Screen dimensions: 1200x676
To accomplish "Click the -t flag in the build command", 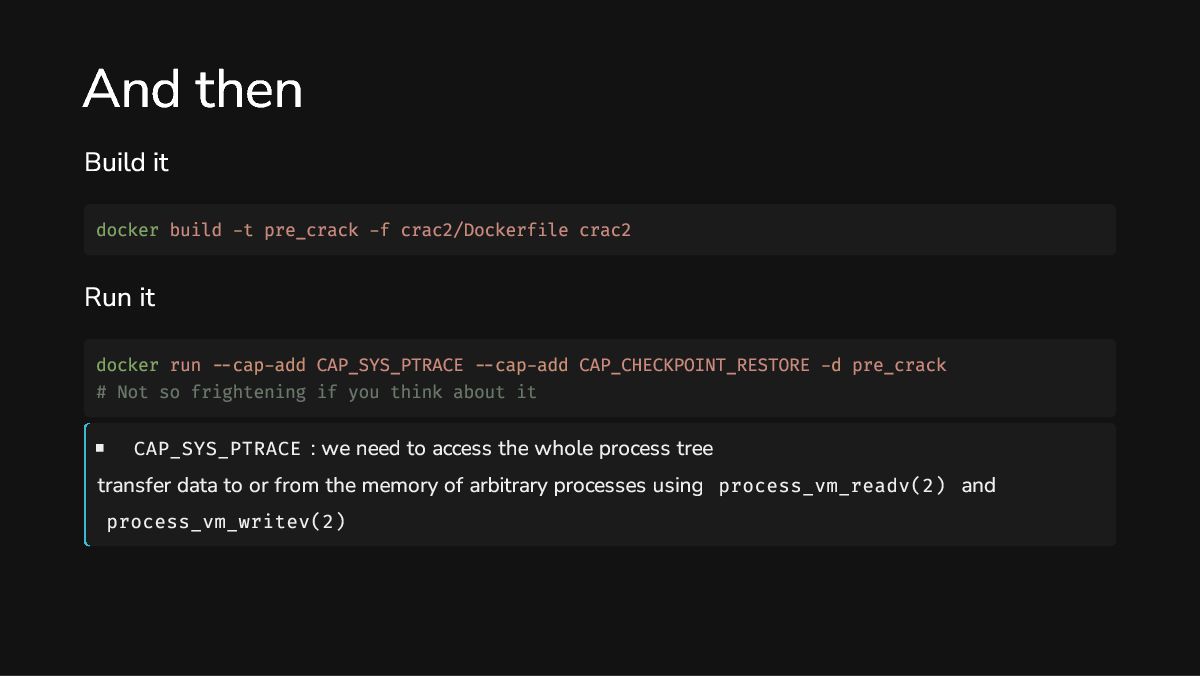I will (243, 230).
